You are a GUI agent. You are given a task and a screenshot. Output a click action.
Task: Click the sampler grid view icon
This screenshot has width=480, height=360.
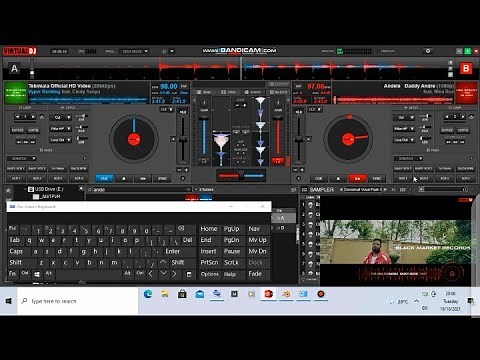pyautogui.click(x=403, y=189)
